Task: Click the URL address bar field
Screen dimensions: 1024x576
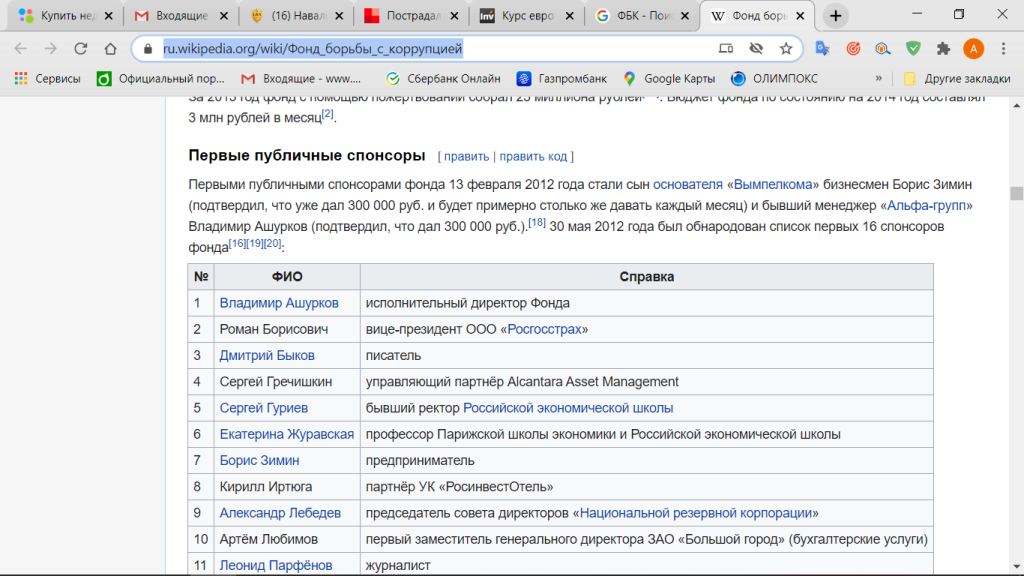Action: [430, 48]
